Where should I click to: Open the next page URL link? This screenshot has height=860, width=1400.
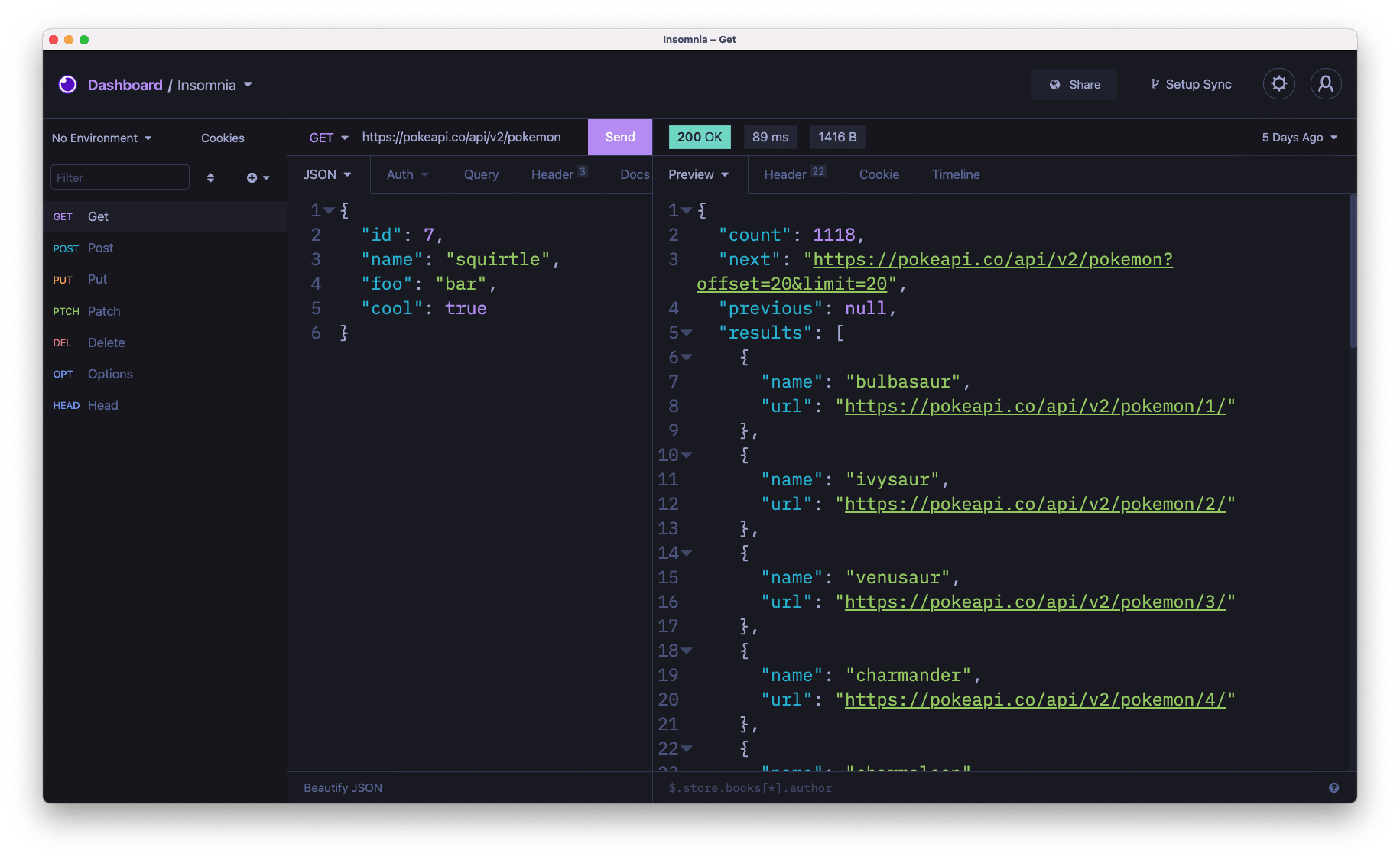coord(992,260)
